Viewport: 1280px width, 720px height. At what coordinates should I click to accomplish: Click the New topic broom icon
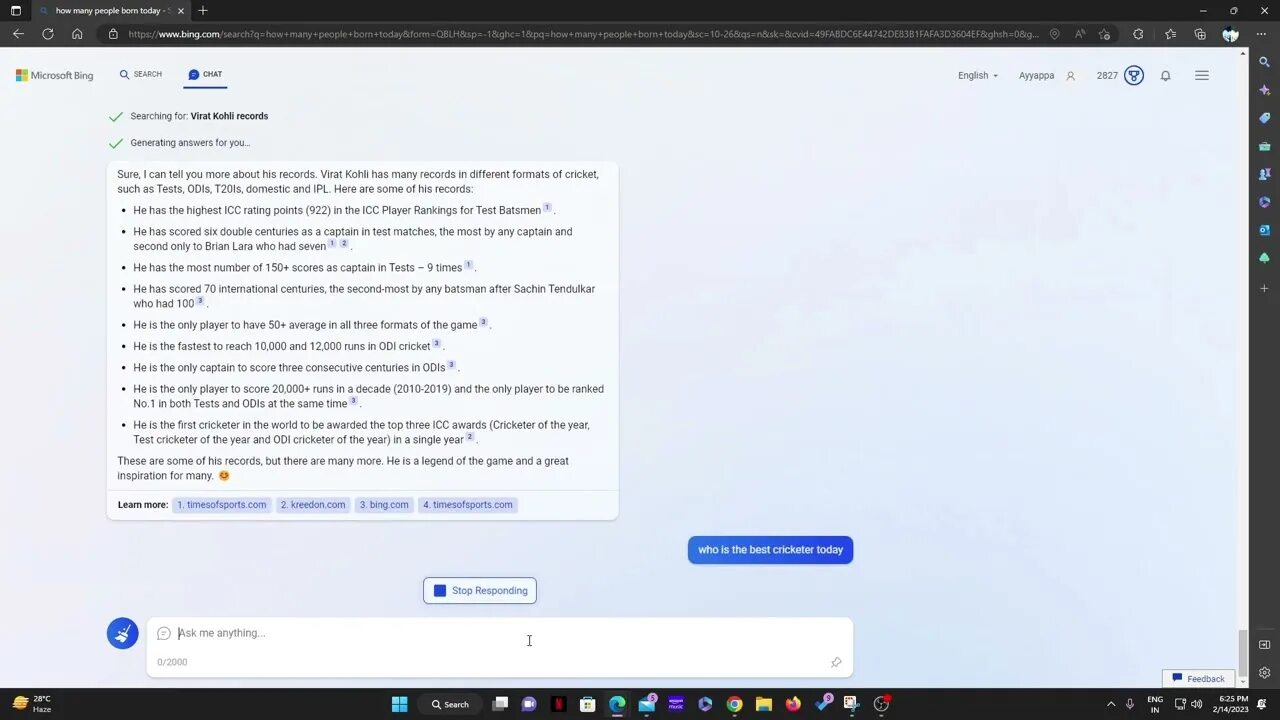pyautogui.click(x=123, y=633)
